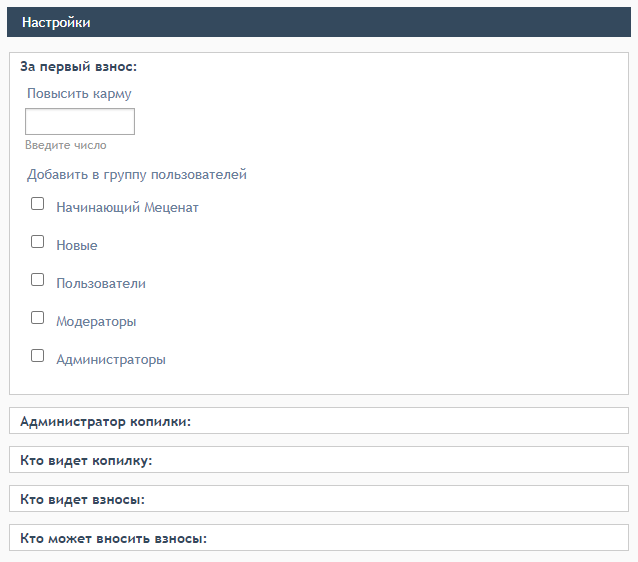Toggle the Модераторы checkbox
The image size is (638, 562).
37,317
